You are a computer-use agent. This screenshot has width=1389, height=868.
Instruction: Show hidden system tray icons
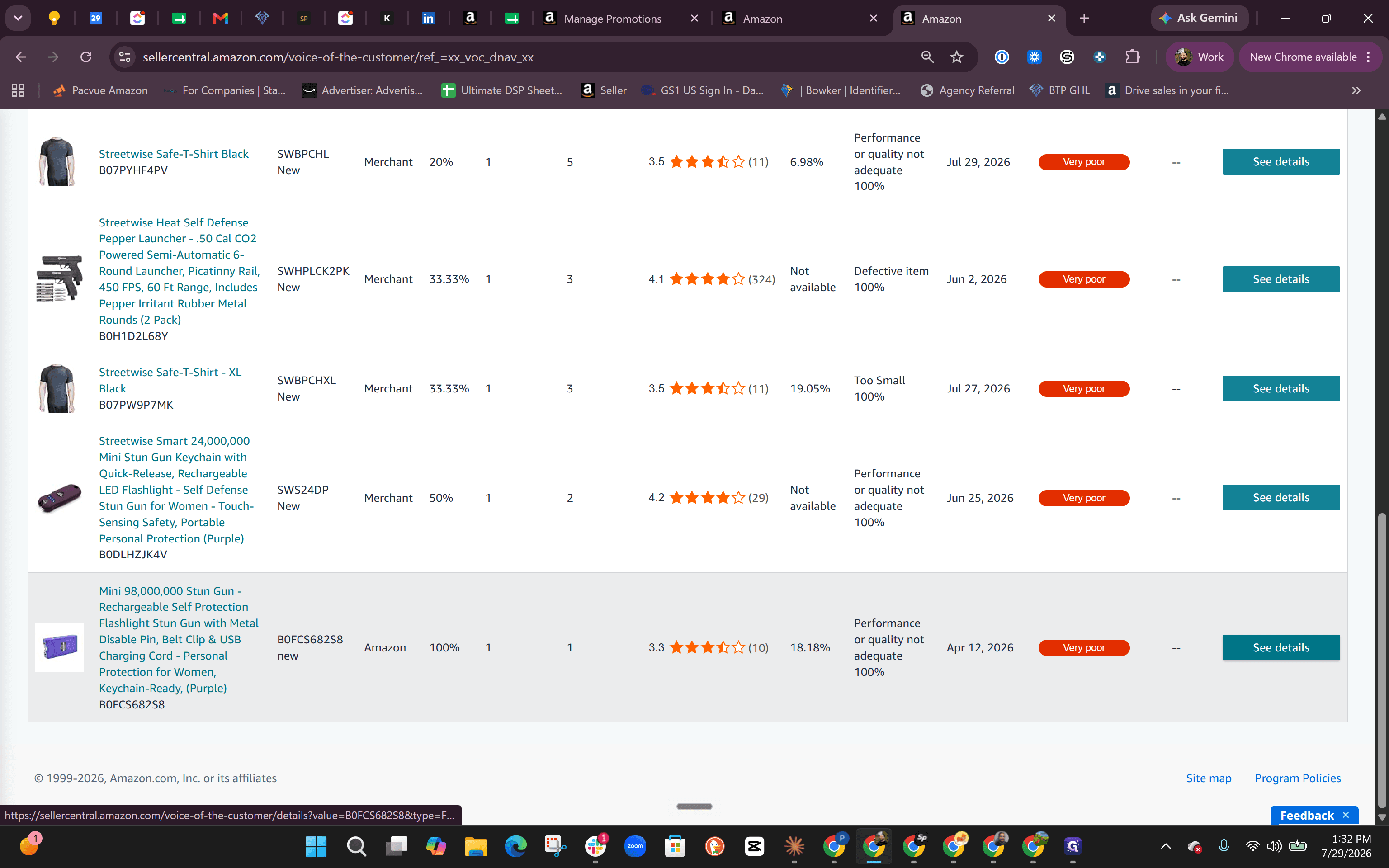[x=1166, y=845]
